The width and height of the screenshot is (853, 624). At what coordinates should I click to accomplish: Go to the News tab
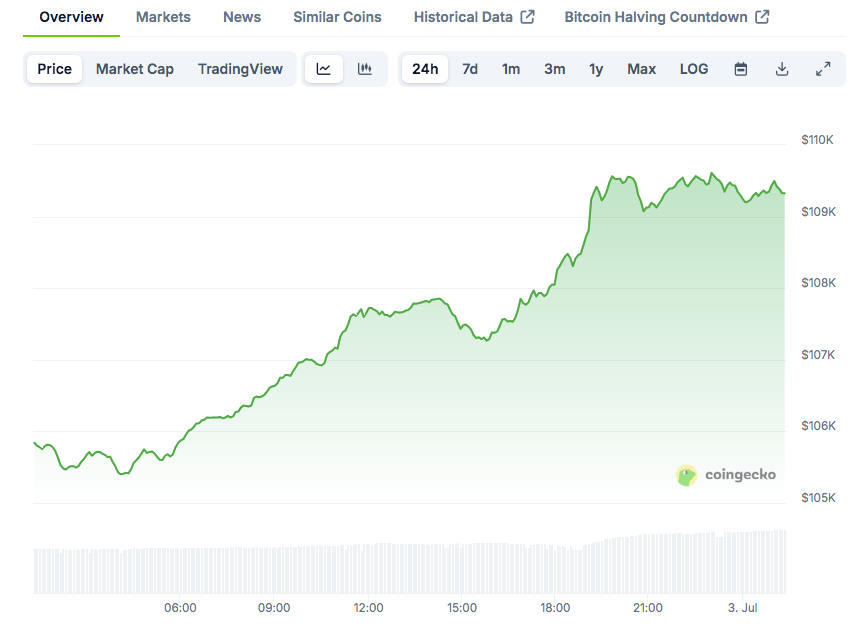pyautogui.click(x=242, y=17)
